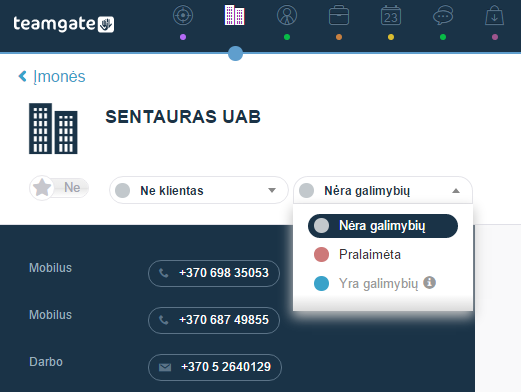Click work number +370 5 2640129
521x392 pixels.
coord(215,367)
